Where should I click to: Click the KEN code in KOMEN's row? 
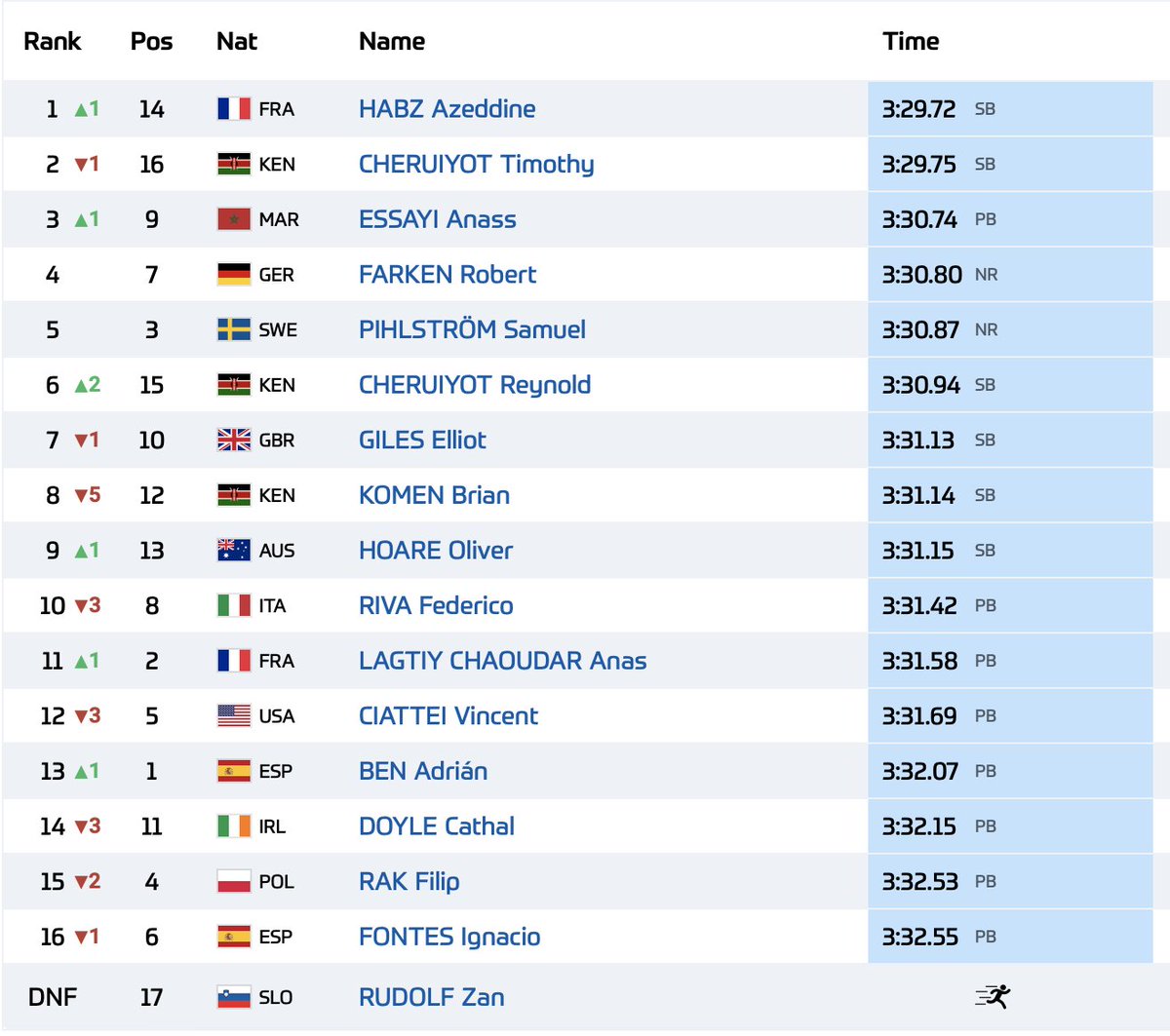click(x=277, y=495)
